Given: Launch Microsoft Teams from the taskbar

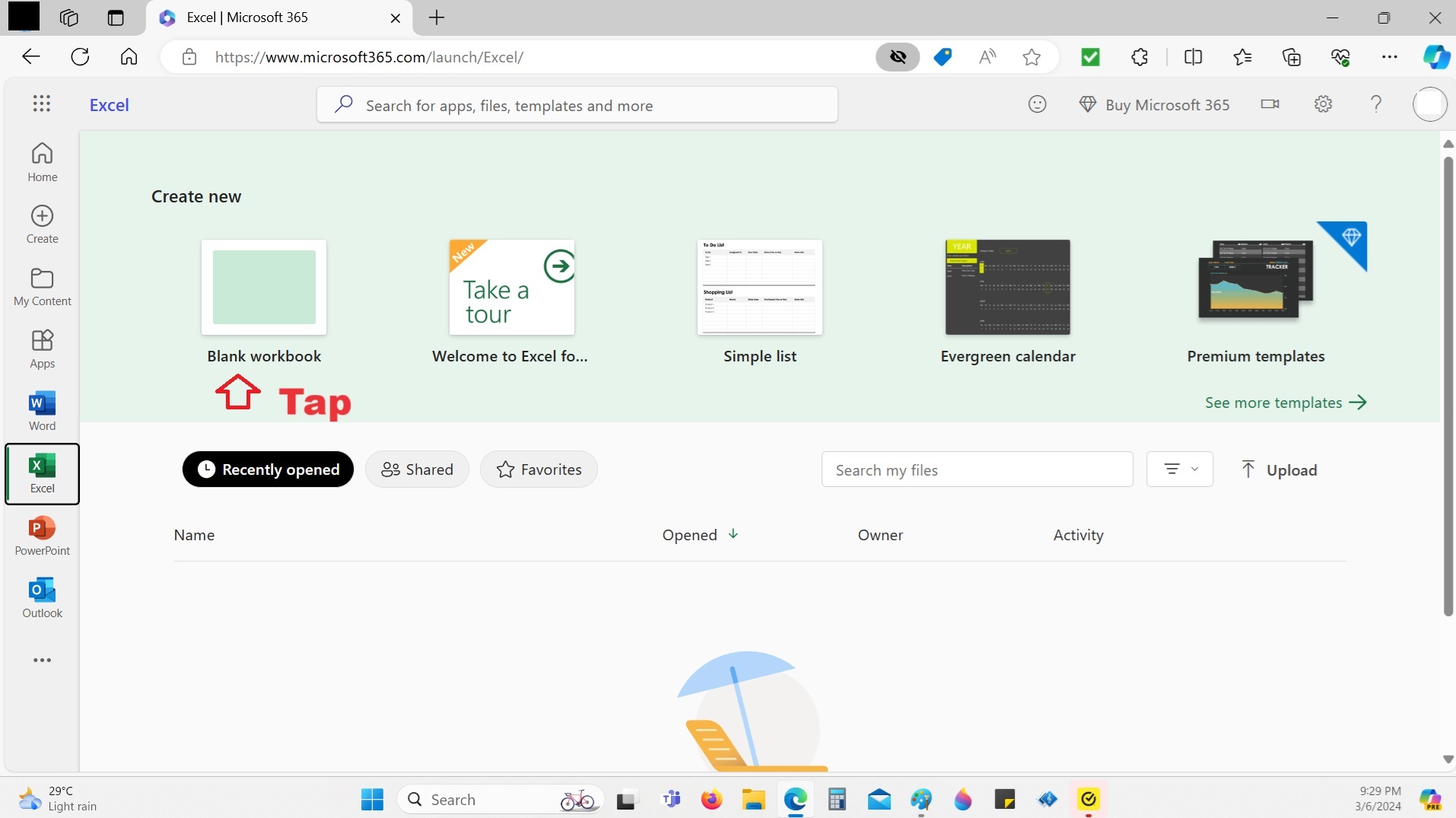Looking at the screenshot, I should coord(671,799).
